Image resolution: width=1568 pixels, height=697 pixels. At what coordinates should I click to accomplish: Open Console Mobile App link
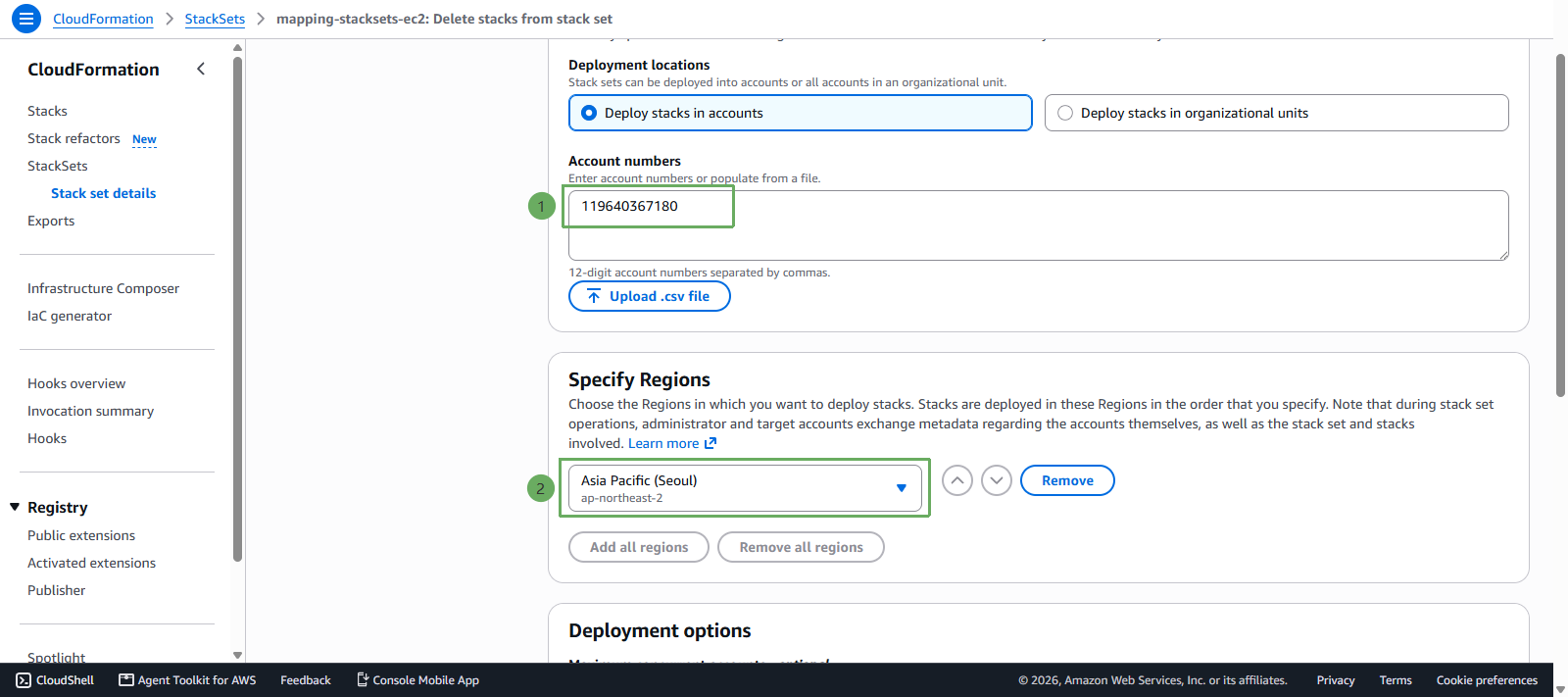(x=417, y=680)
